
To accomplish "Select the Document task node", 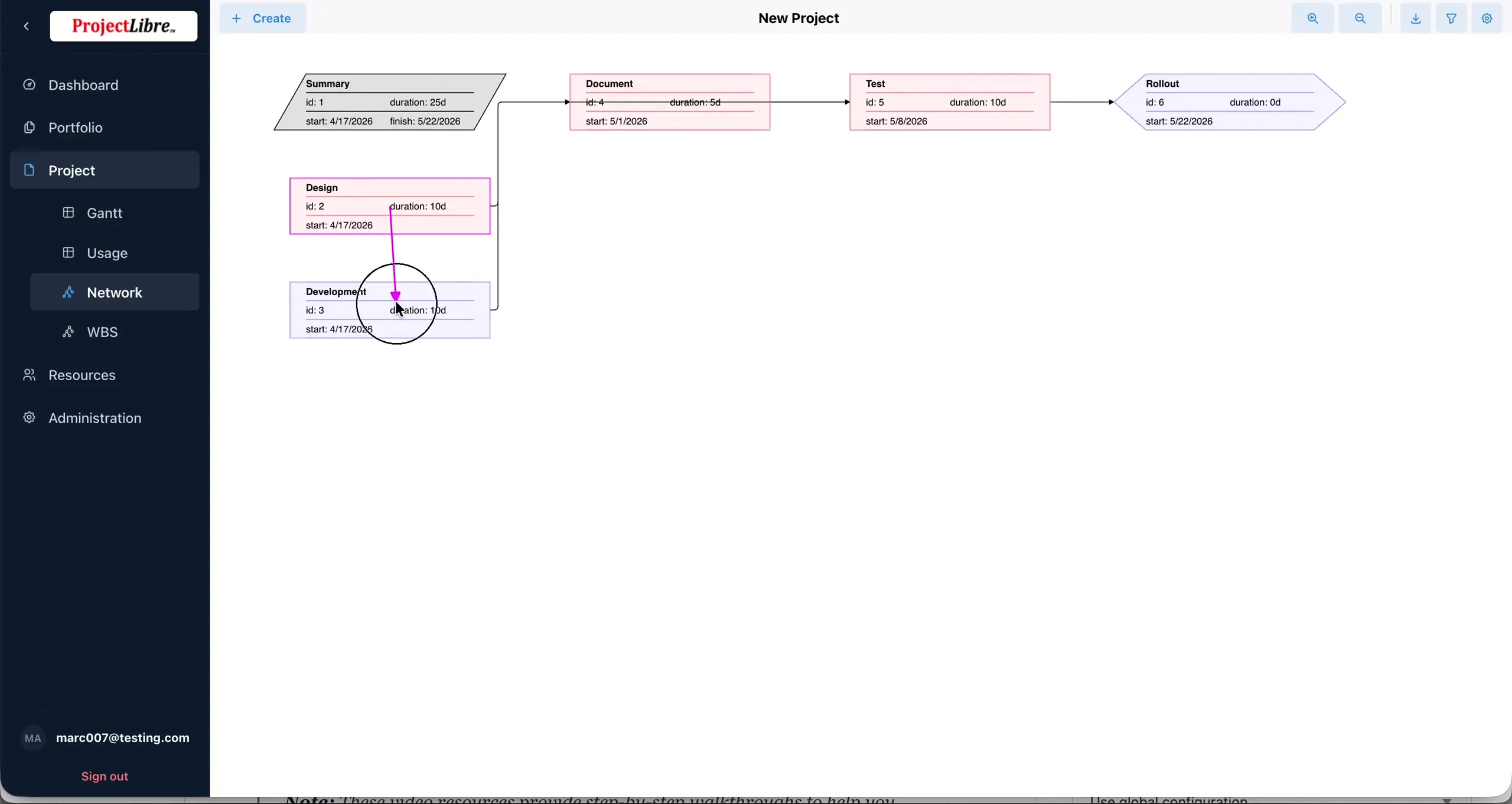I will pyautogui.click(x=670, y=102).
